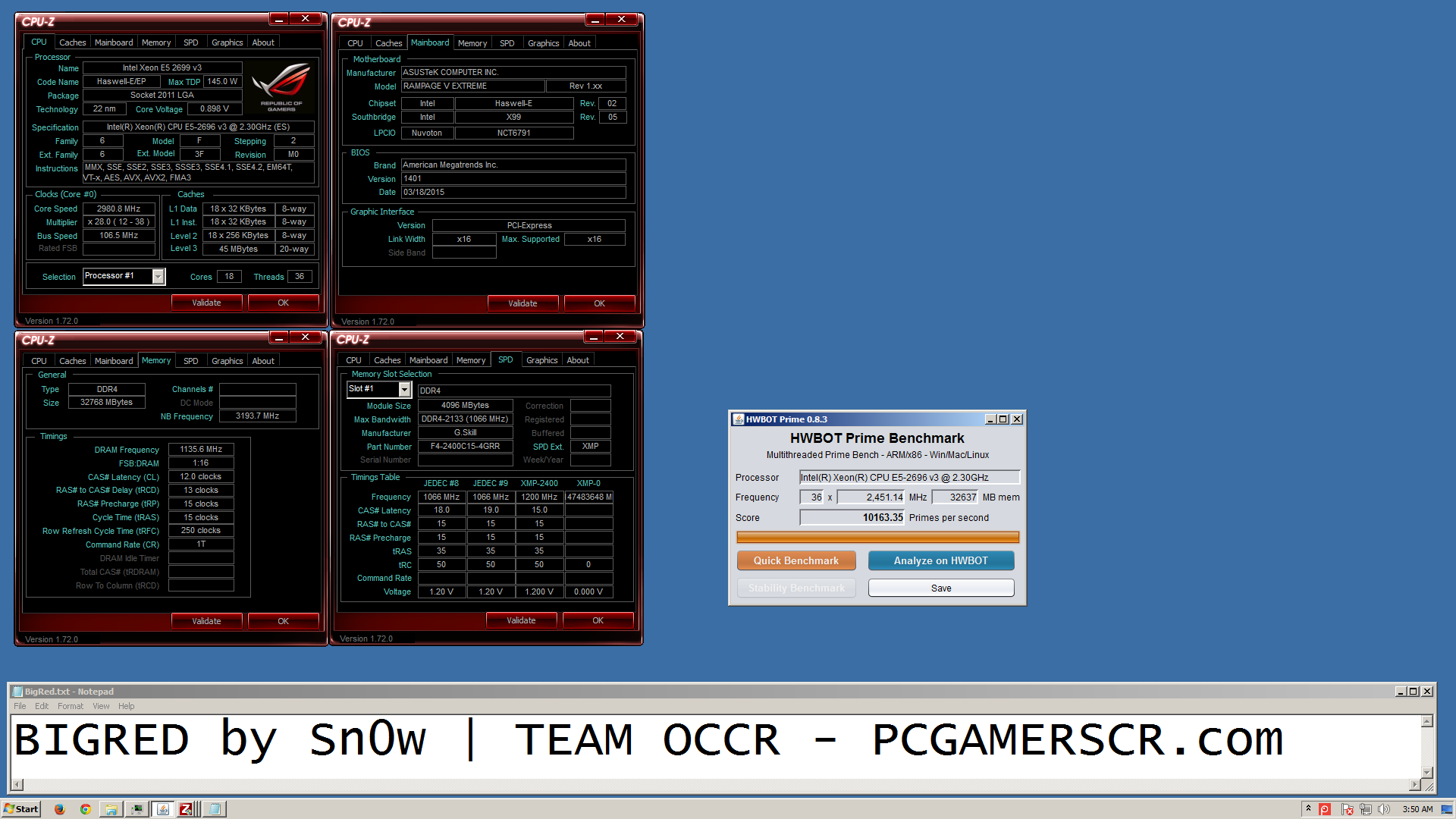Click the DRAM Frequency value 1135.6 MHz
This screenshot has height=819, width=1456.
point(201,449)
